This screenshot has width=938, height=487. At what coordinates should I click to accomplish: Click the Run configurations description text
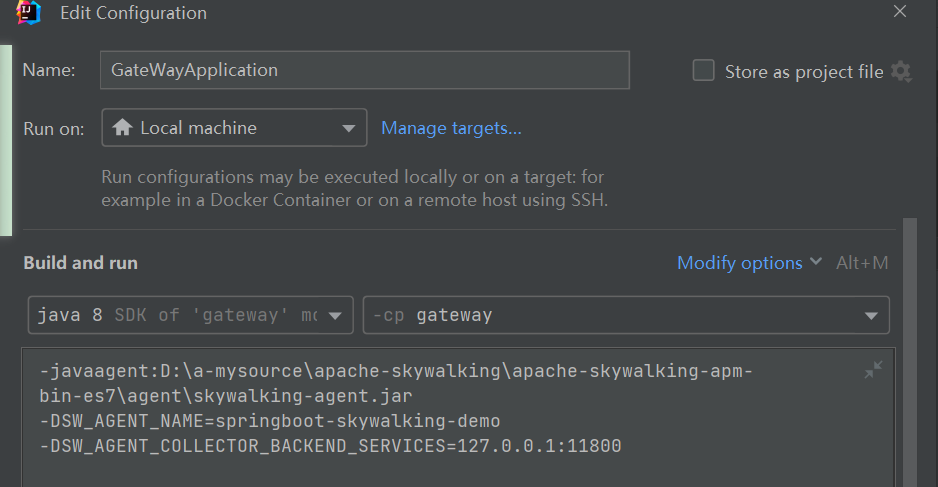coord(354,188)
